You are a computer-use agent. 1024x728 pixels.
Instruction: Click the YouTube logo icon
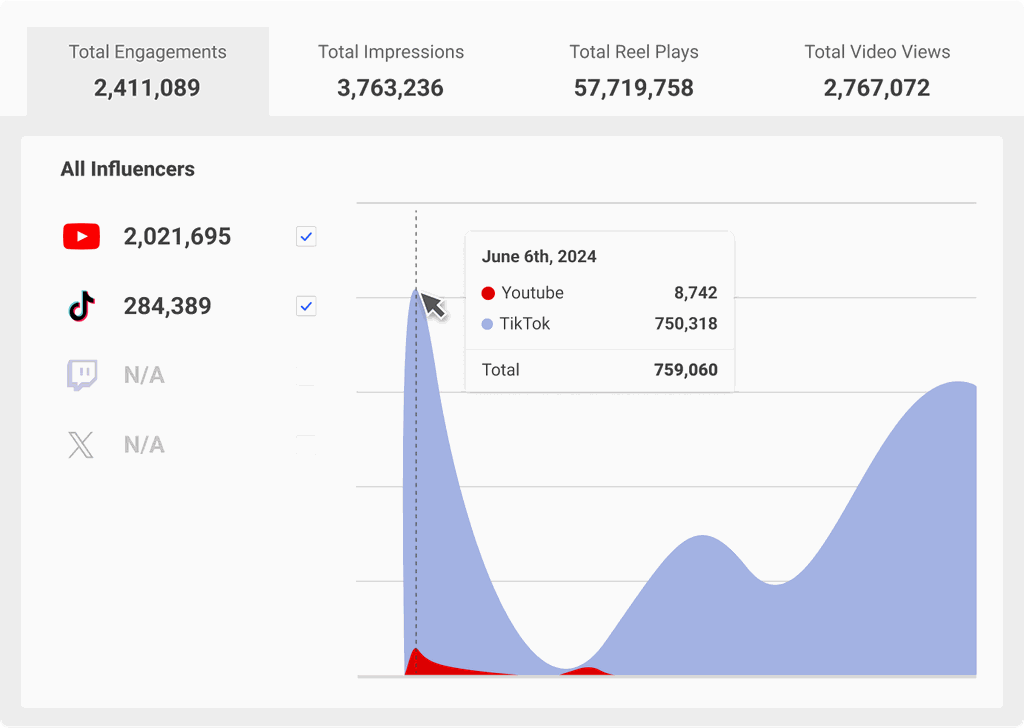click(81, 237)
